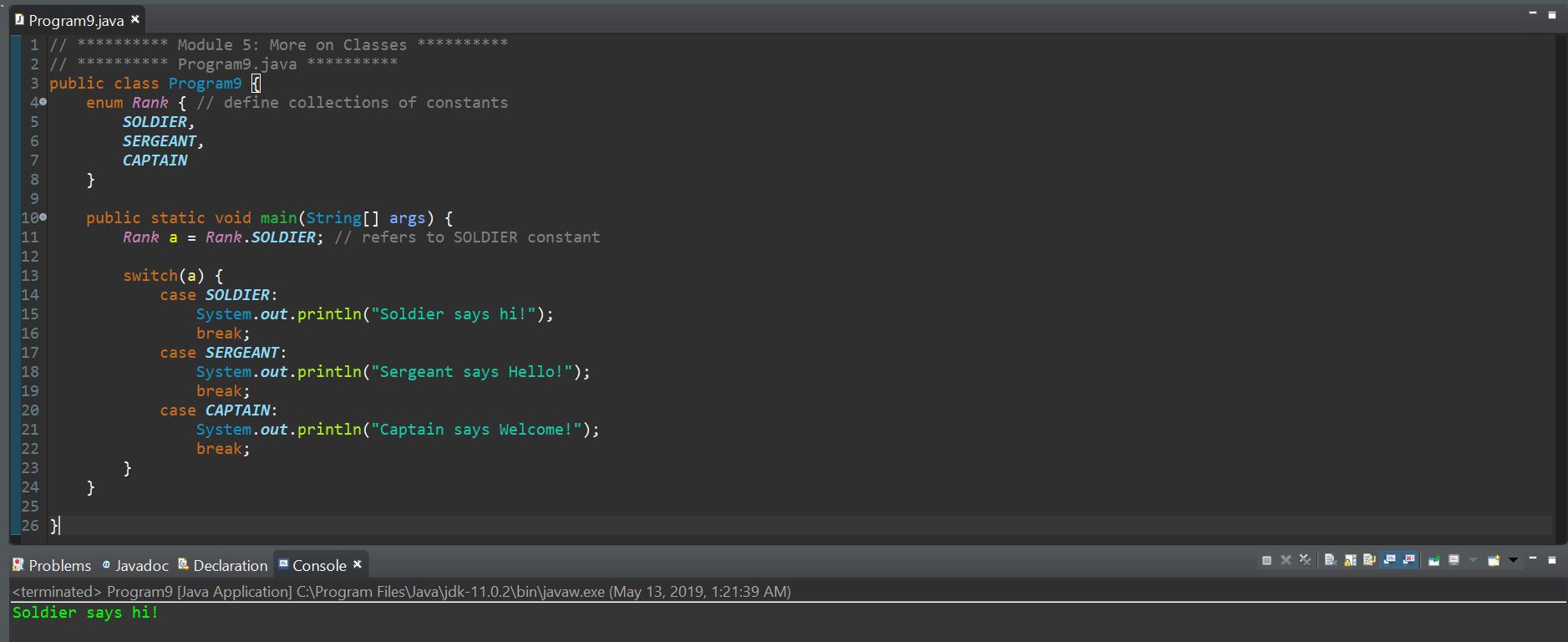The width and height of the screenshot is (1568, 642).
Task: Place cursor after closing brace on line 26
Action: click(59, 526)
